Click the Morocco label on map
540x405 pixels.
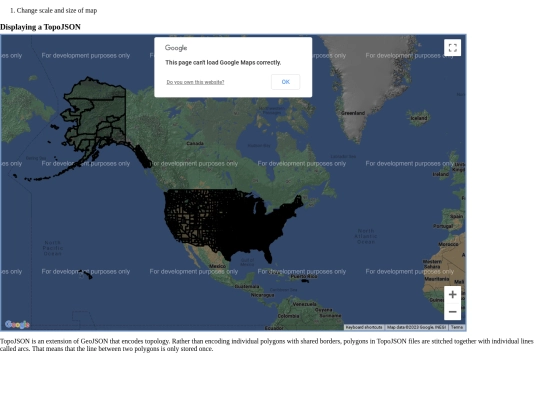[448, 244]
